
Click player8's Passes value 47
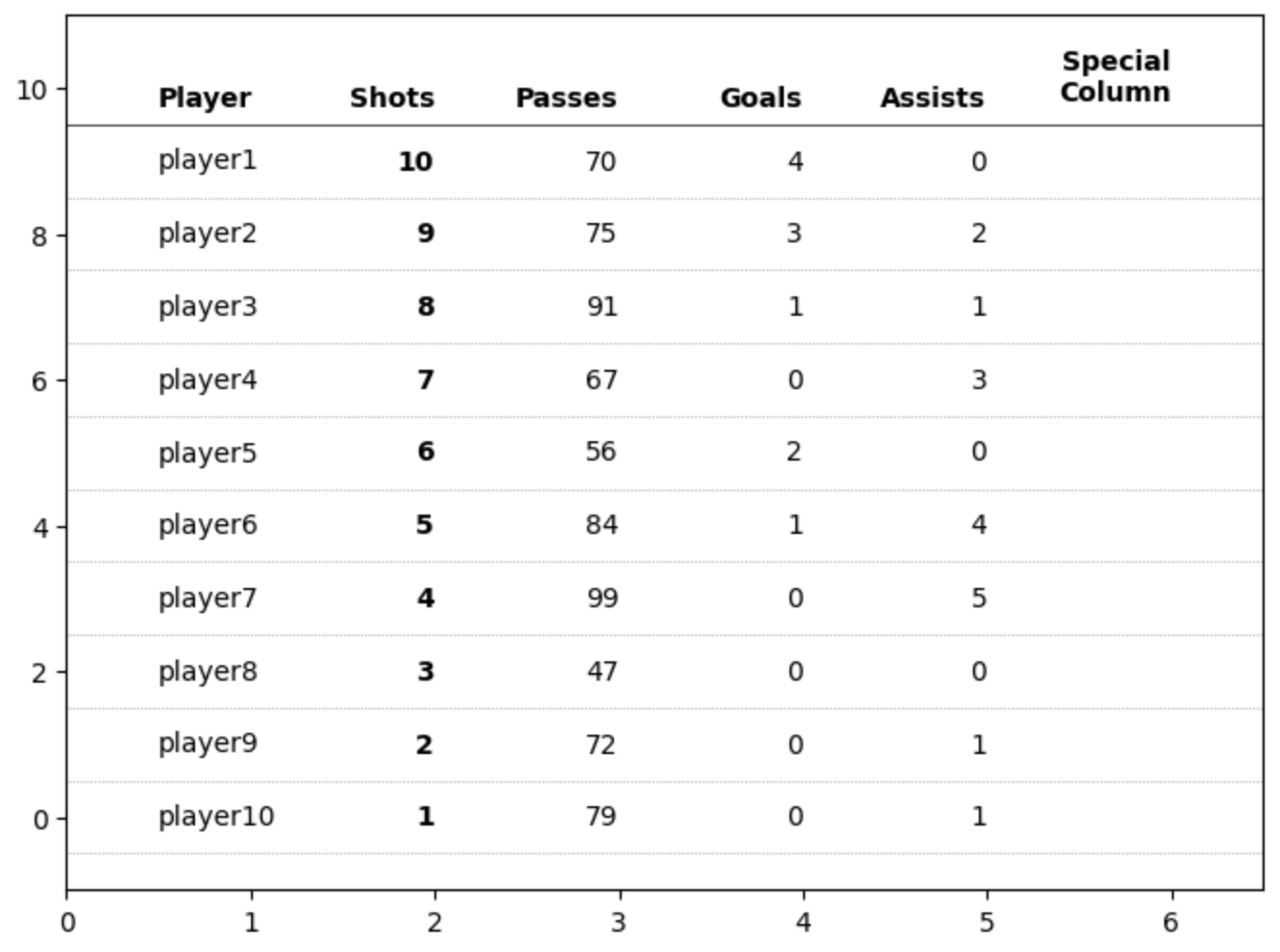(600, 671)
